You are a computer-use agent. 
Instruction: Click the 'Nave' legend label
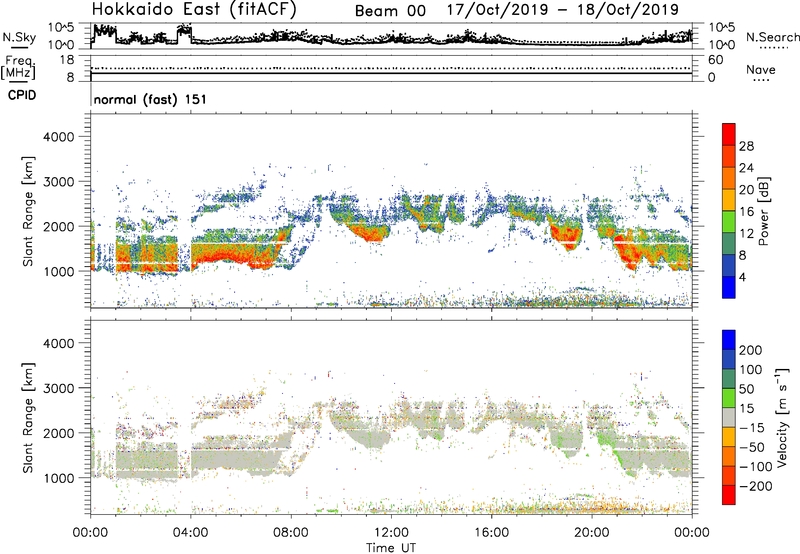coord(760,69)
